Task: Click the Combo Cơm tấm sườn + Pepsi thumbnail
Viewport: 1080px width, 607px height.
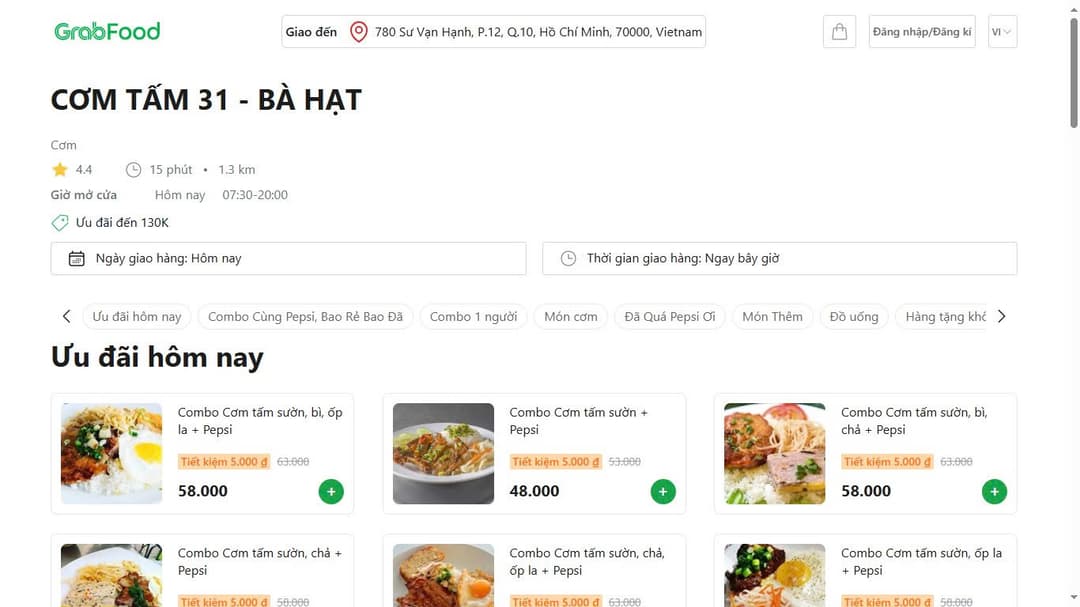Action: 442,453
